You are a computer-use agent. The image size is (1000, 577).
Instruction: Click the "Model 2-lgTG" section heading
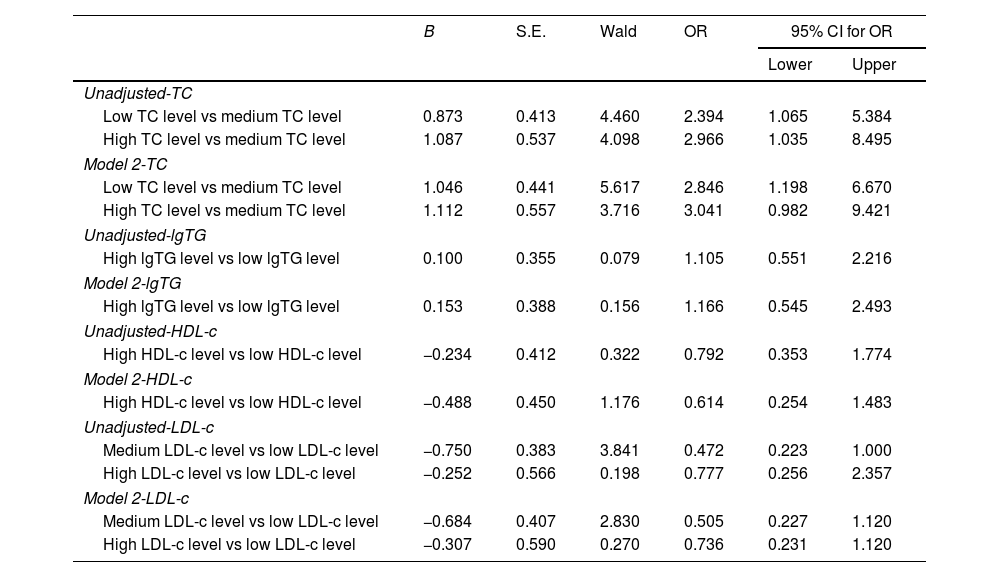(x=132, y=283)
